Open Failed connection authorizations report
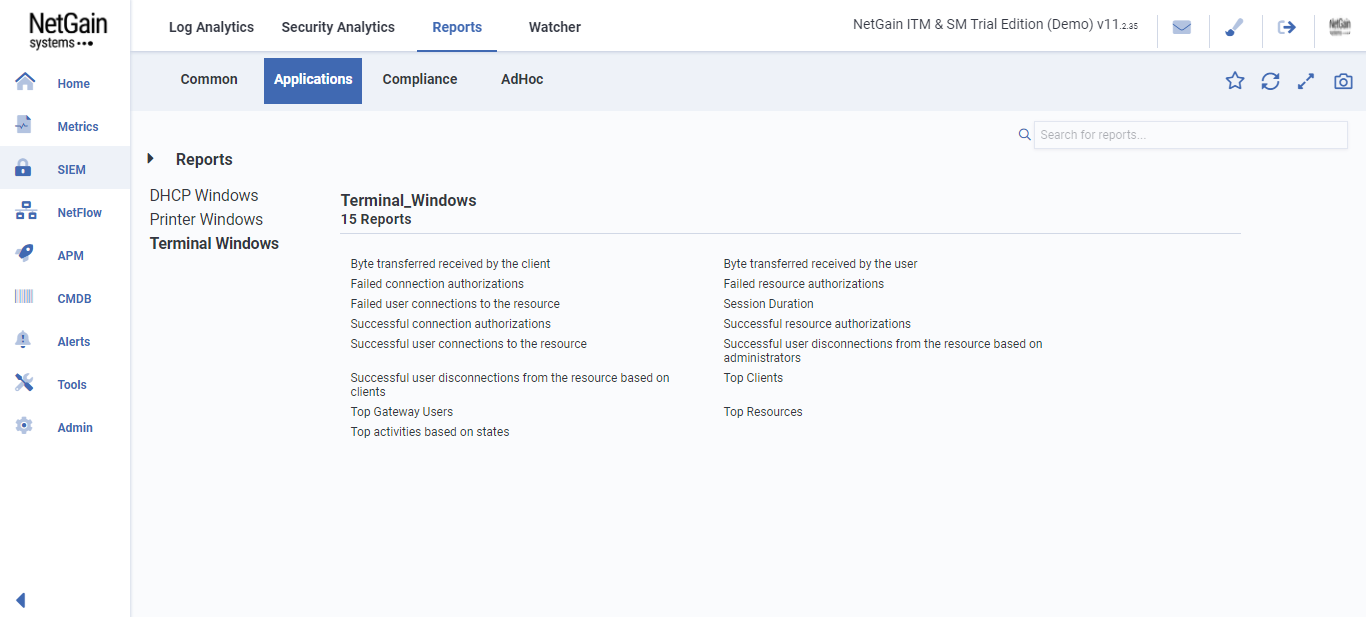 click(x=437, y=284)
